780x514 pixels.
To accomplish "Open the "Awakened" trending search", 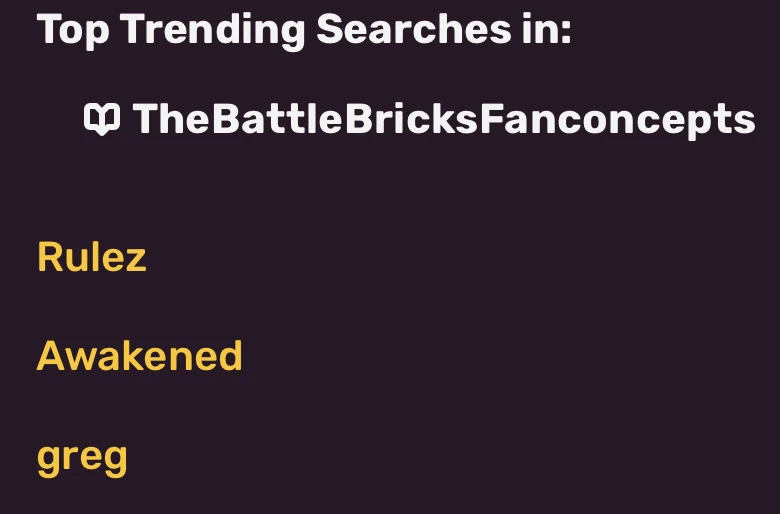I will pos(140,356).
